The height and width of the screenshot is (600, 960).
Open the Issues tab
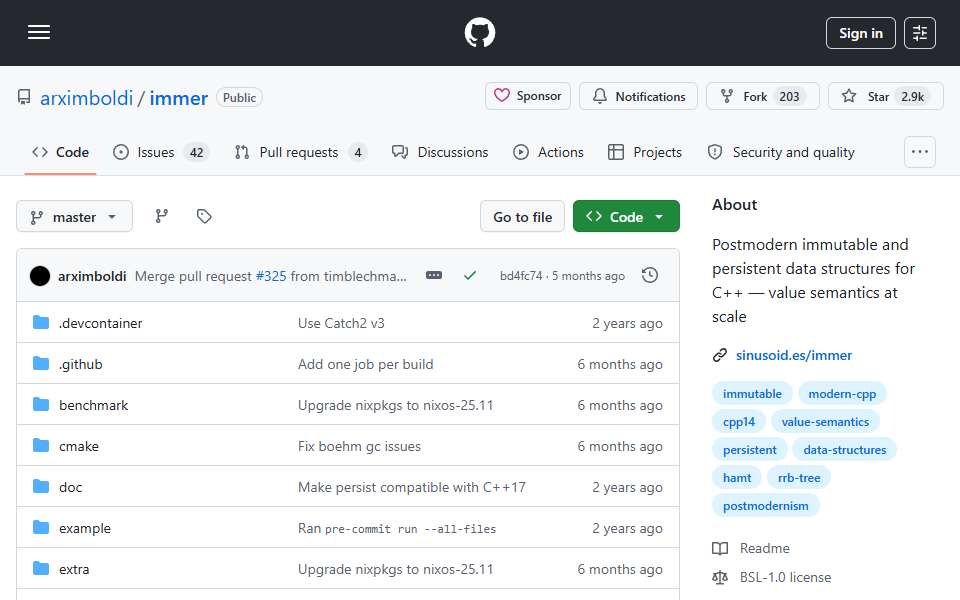pos(161,152)
